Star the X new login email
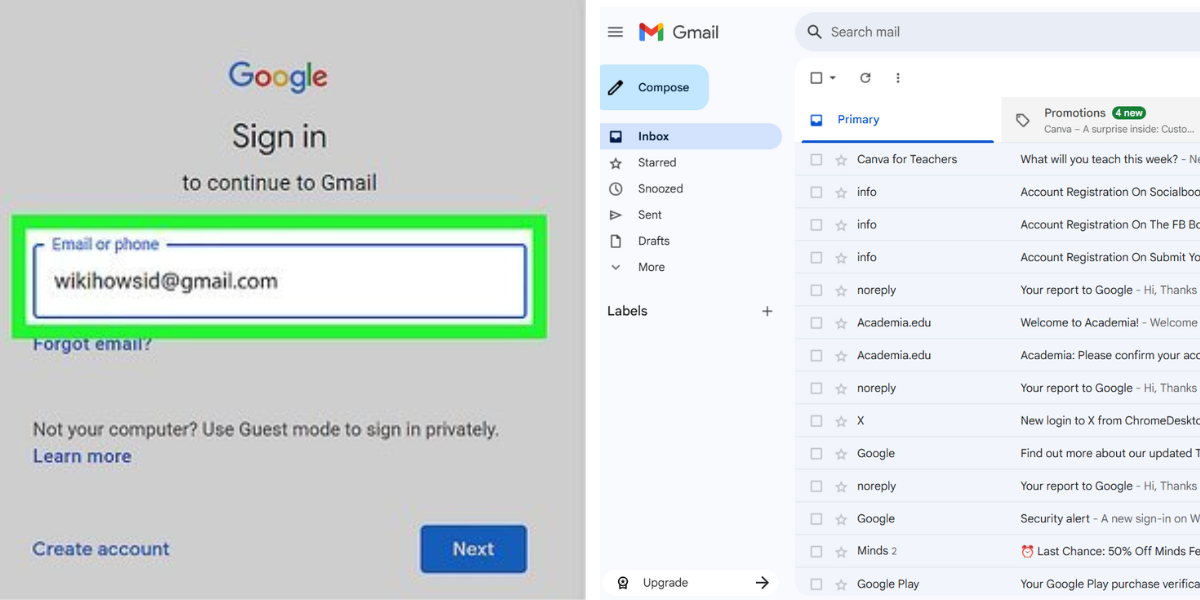 (841, 421)
